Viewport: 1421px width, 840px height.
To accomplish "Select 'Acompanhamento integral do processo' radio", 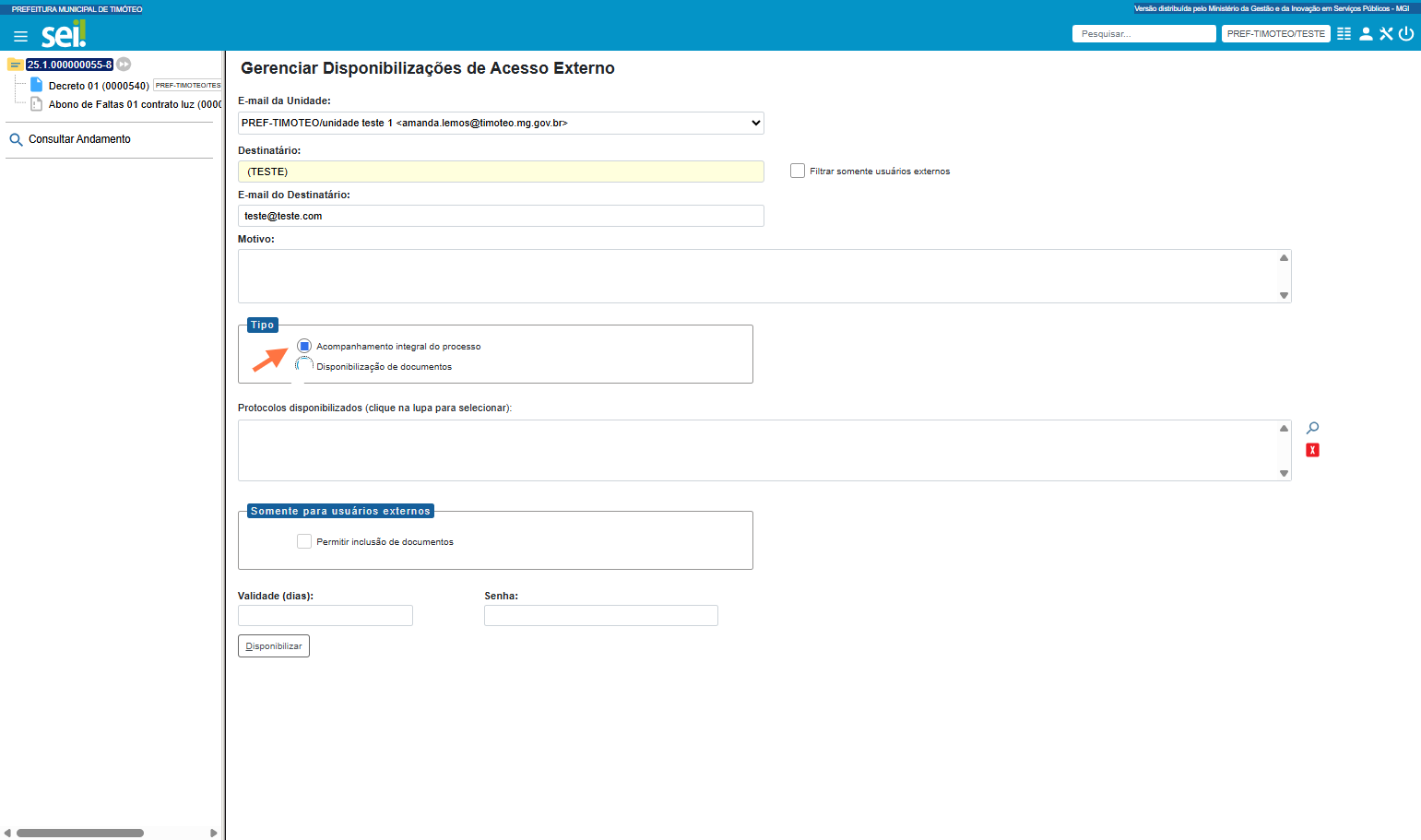I will coord(304,346).
